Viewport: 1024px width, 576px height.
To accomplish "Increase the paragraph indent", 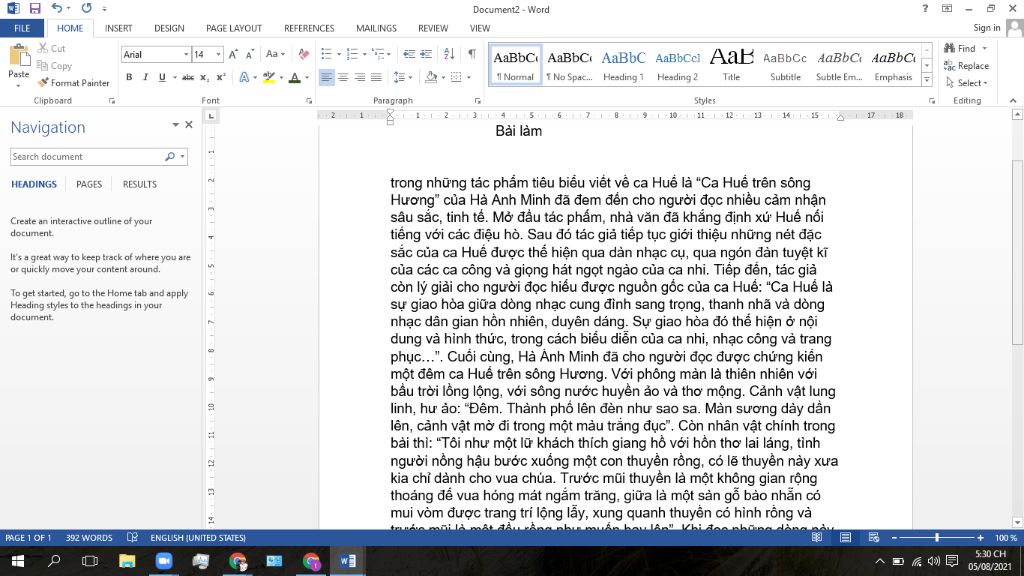I will [426, 54].
